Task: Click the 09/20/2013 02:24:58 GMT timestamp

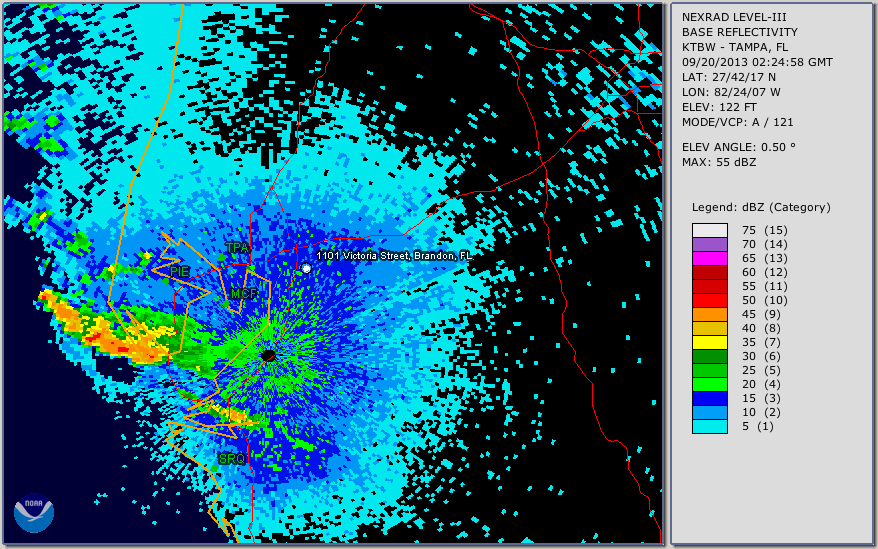Action: click(x=757, y=62)
